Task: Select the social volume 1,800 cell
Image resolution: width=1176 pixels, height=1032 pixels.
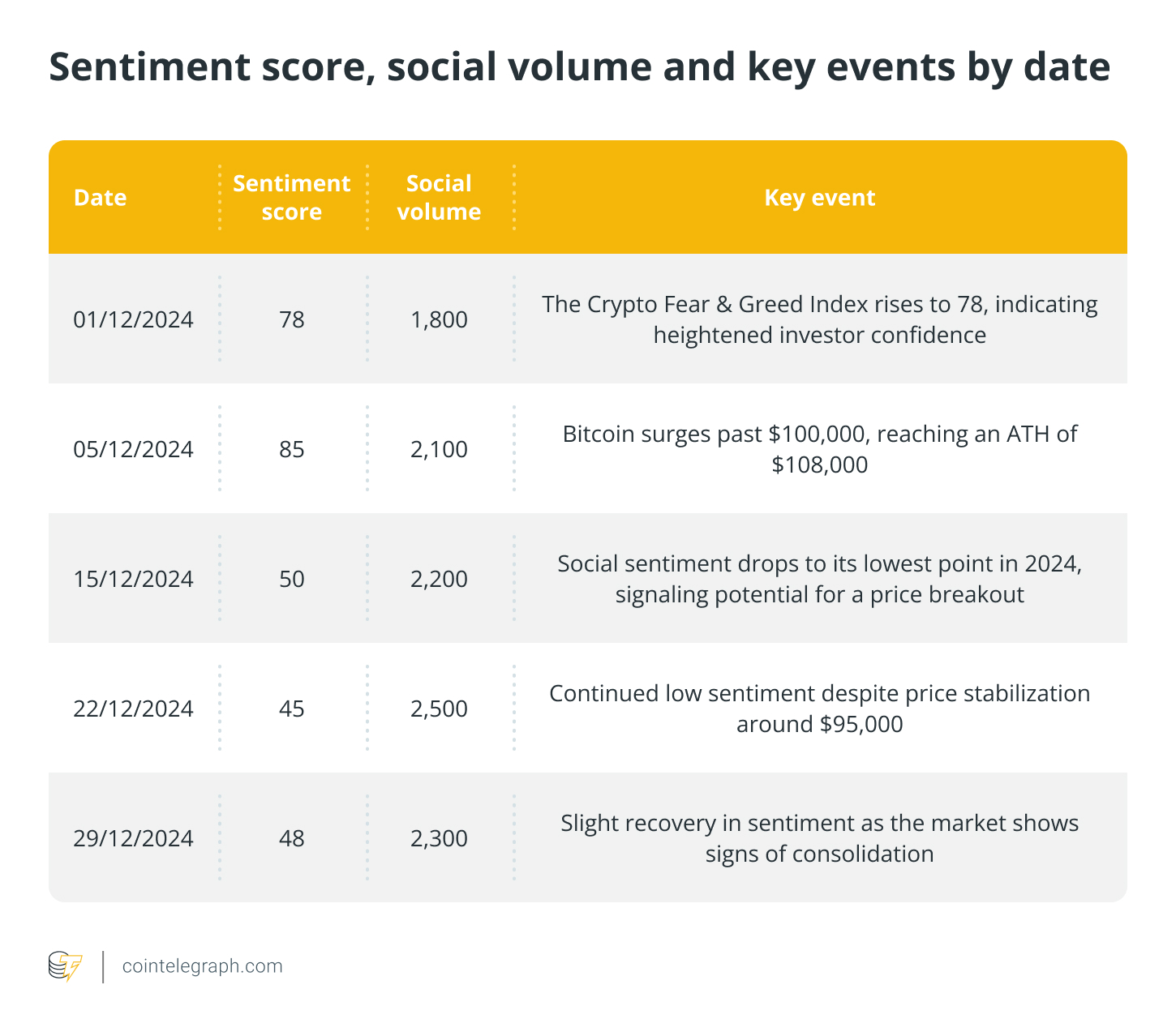Action: [438, 319]
